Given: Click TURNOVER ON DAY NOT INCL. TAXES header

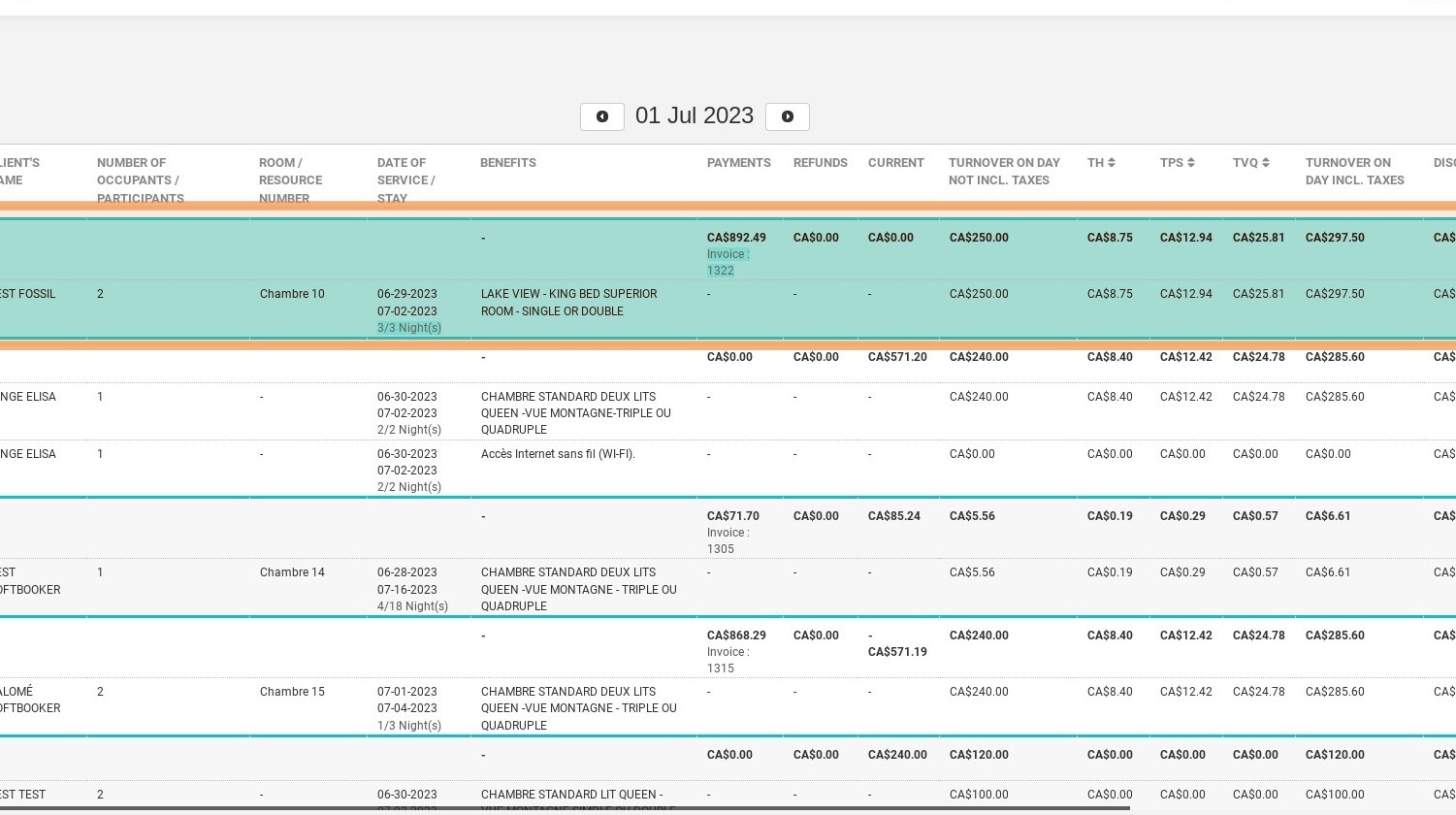Looking at the screenshot, I should tap(1004, 172).
